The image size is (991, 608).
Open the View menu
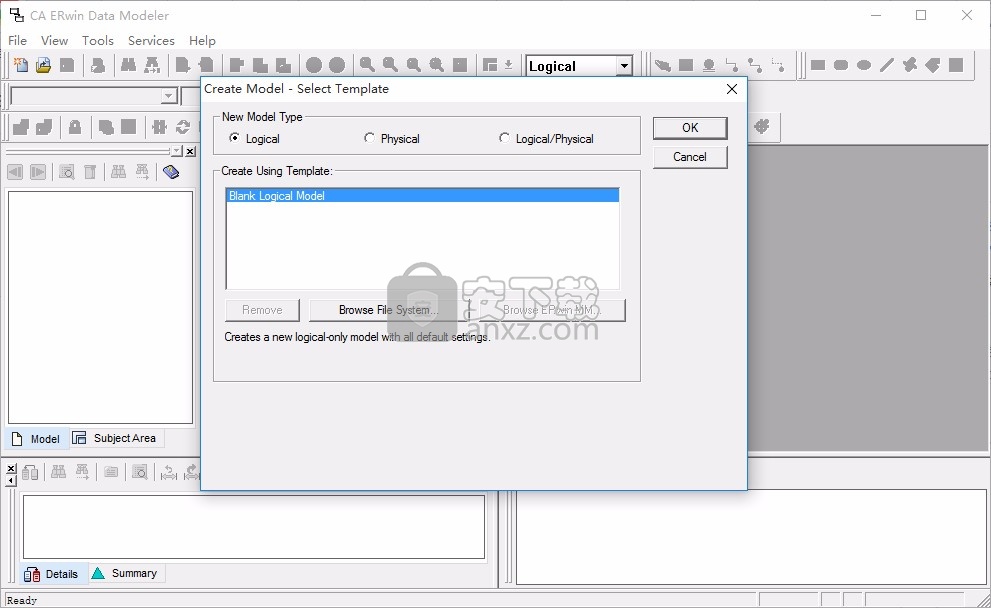tap(54, 40)
